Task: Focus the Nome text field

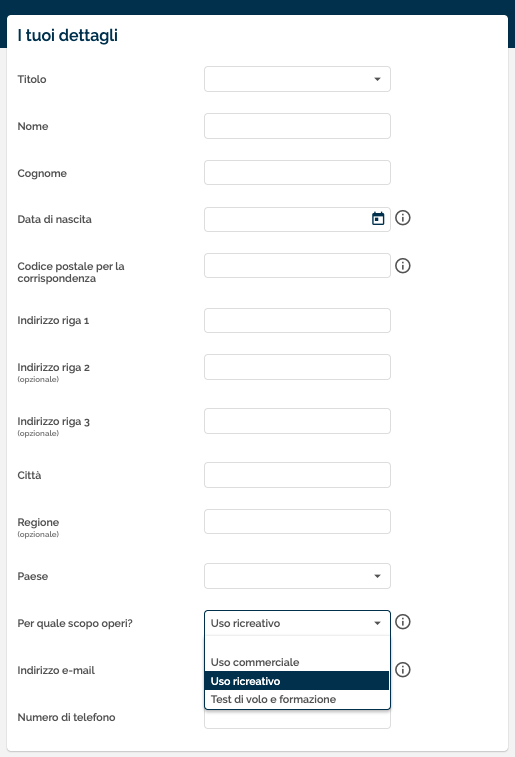Action: pyautogui.click(x=297, y=126)
